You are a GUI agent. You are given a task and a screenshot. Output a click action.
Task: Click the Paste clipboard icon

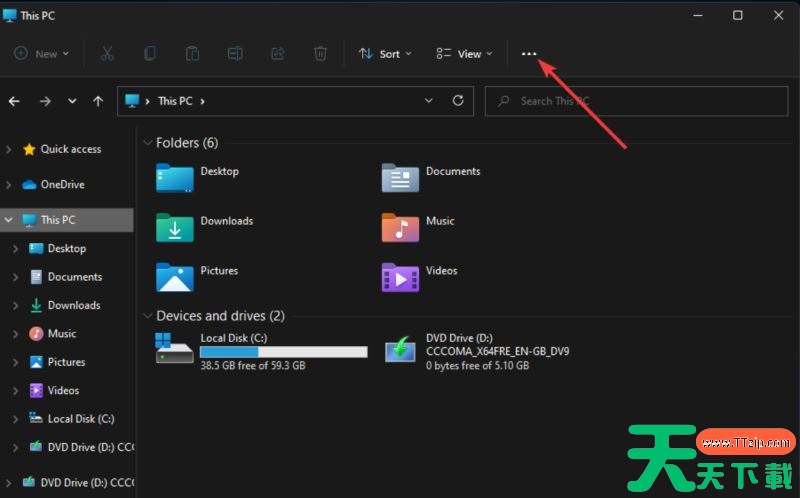(x=192, y=54)
